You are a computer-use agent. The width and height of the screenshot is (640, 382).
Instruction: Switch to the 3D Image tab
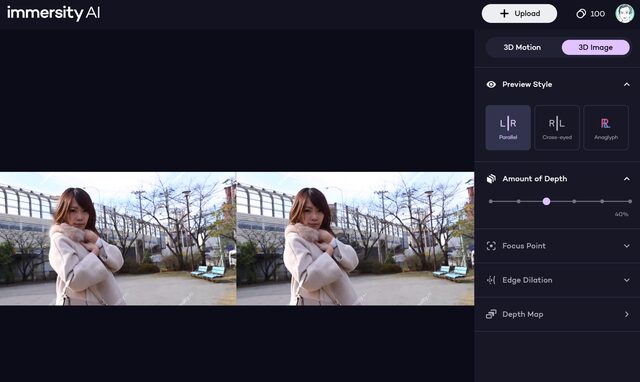tap(596, 47)
